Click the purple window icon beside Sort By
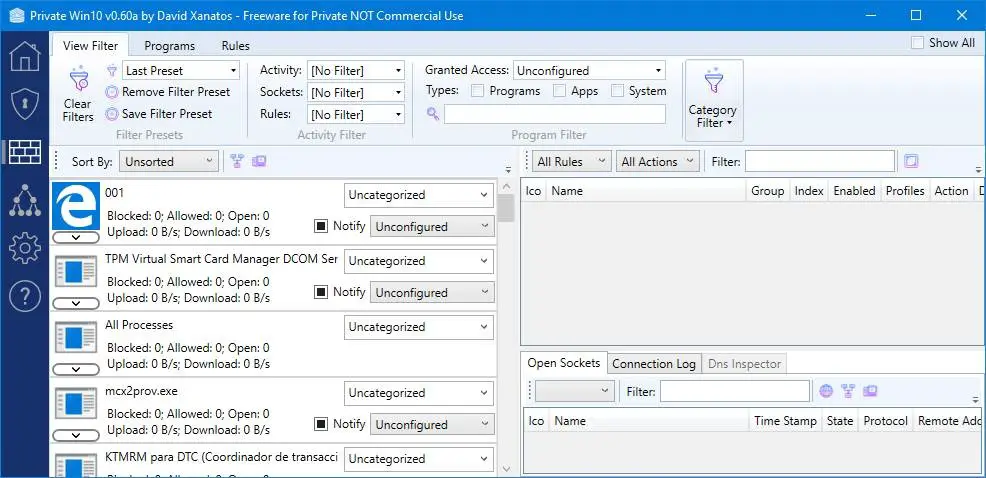 [259, 161]
